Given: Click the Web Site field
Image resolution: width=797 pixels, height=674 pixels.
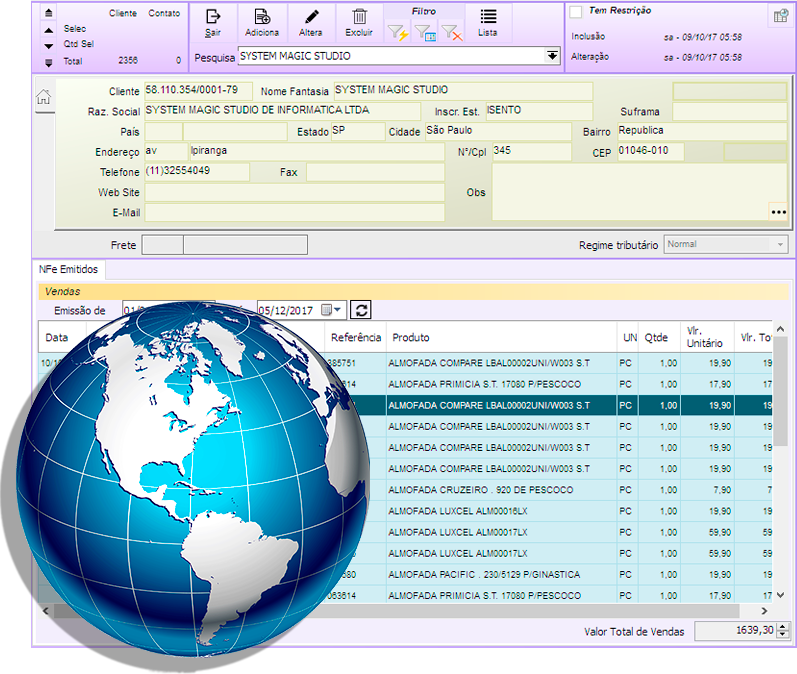Looking at the screenshot, I should coord(294,192).
